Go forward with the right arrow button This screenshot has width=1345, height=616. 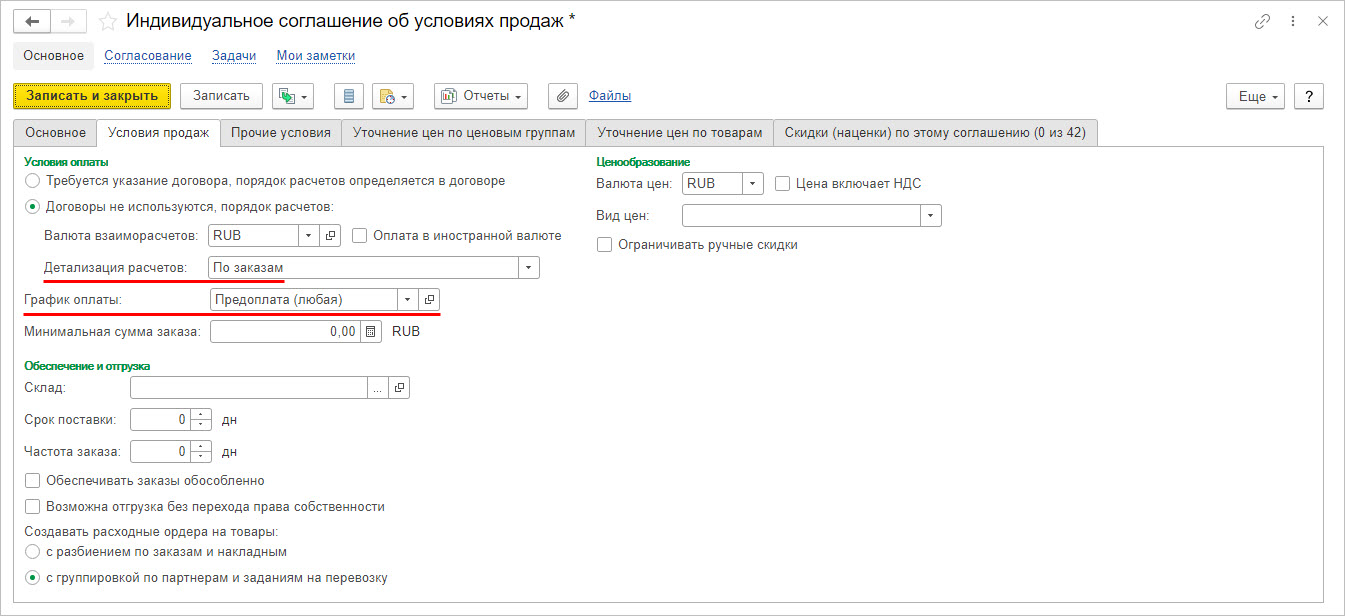(68, 21)
